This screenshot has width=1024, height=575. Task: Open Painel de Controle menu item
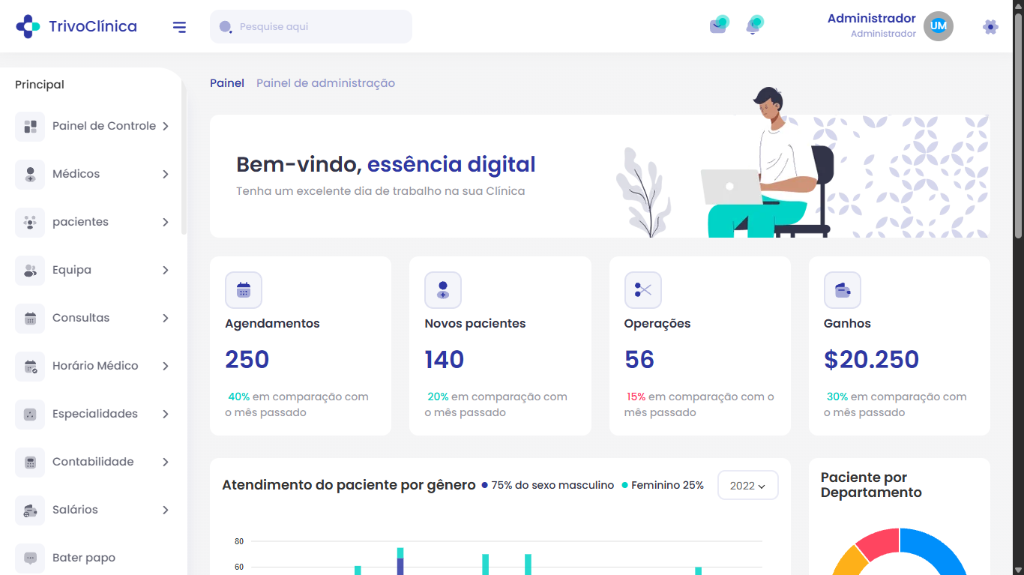pos(93,126)
